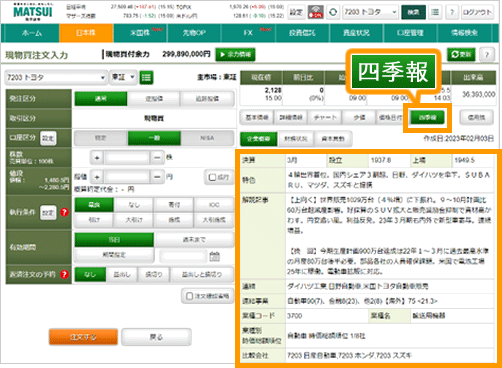Click the green 余力情報 button
This screenshot has height=368, width=502.
[235, 54]
